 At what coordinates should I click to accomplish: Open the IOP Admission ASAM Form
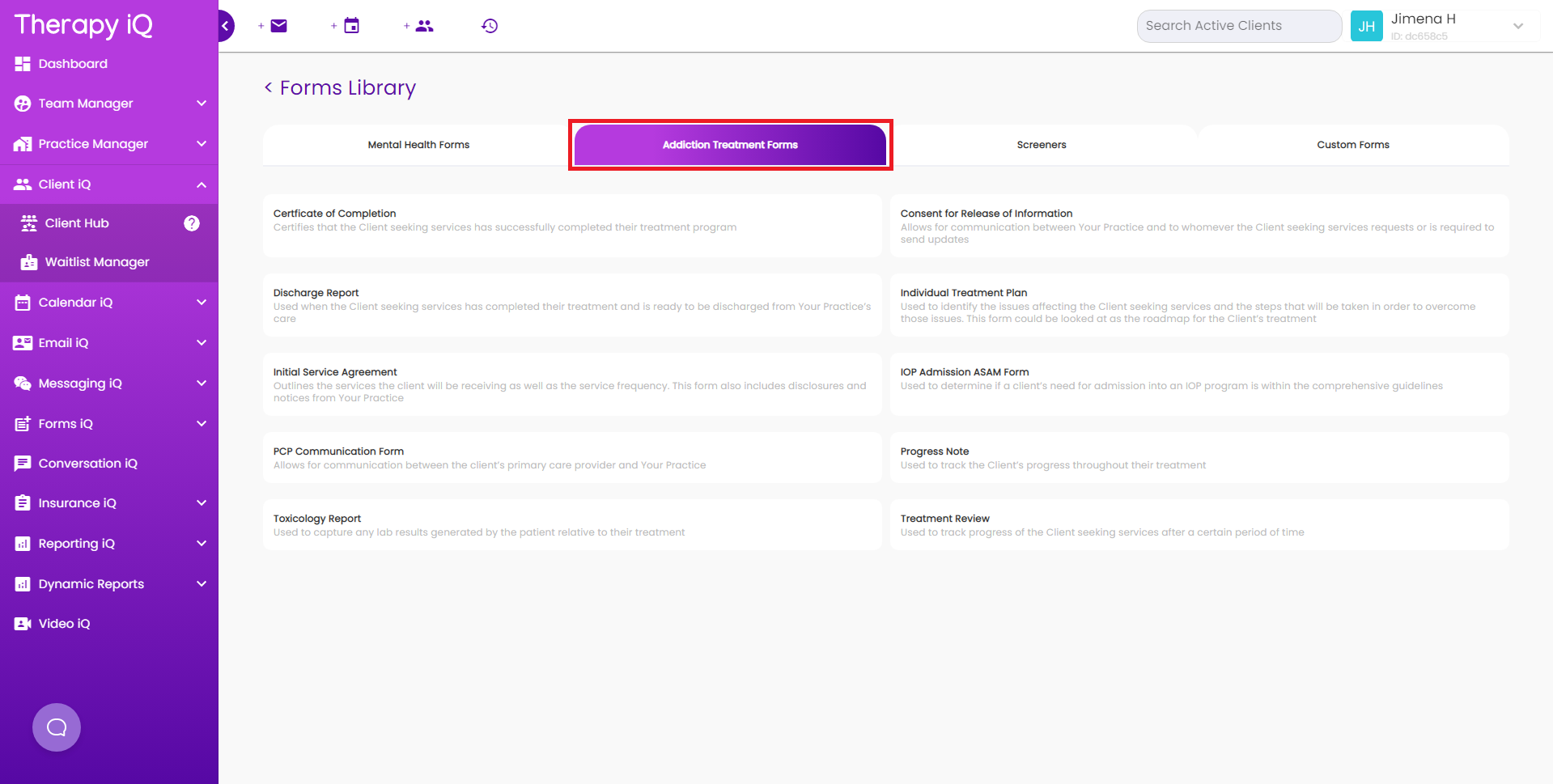(1199, 384)
